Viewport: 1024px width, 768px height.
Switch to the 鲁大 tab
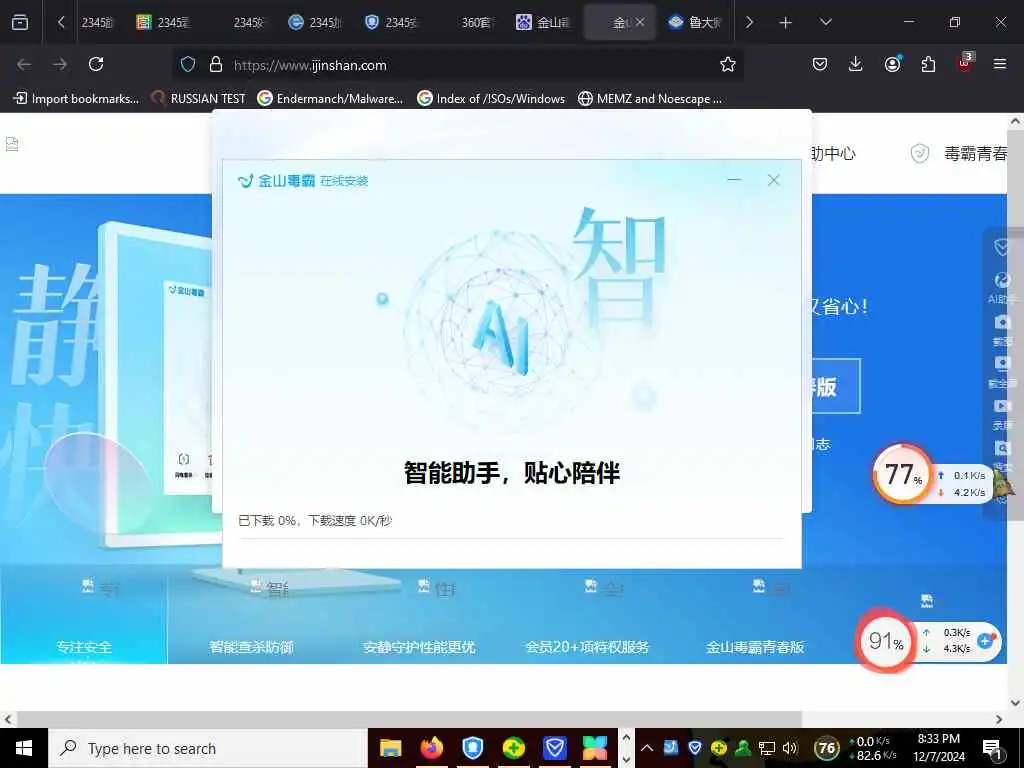[695, 23]
